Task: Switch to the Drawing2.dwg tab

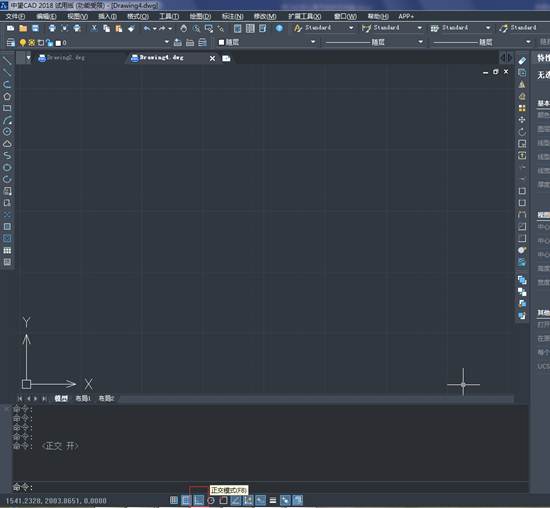Action: 62,58
